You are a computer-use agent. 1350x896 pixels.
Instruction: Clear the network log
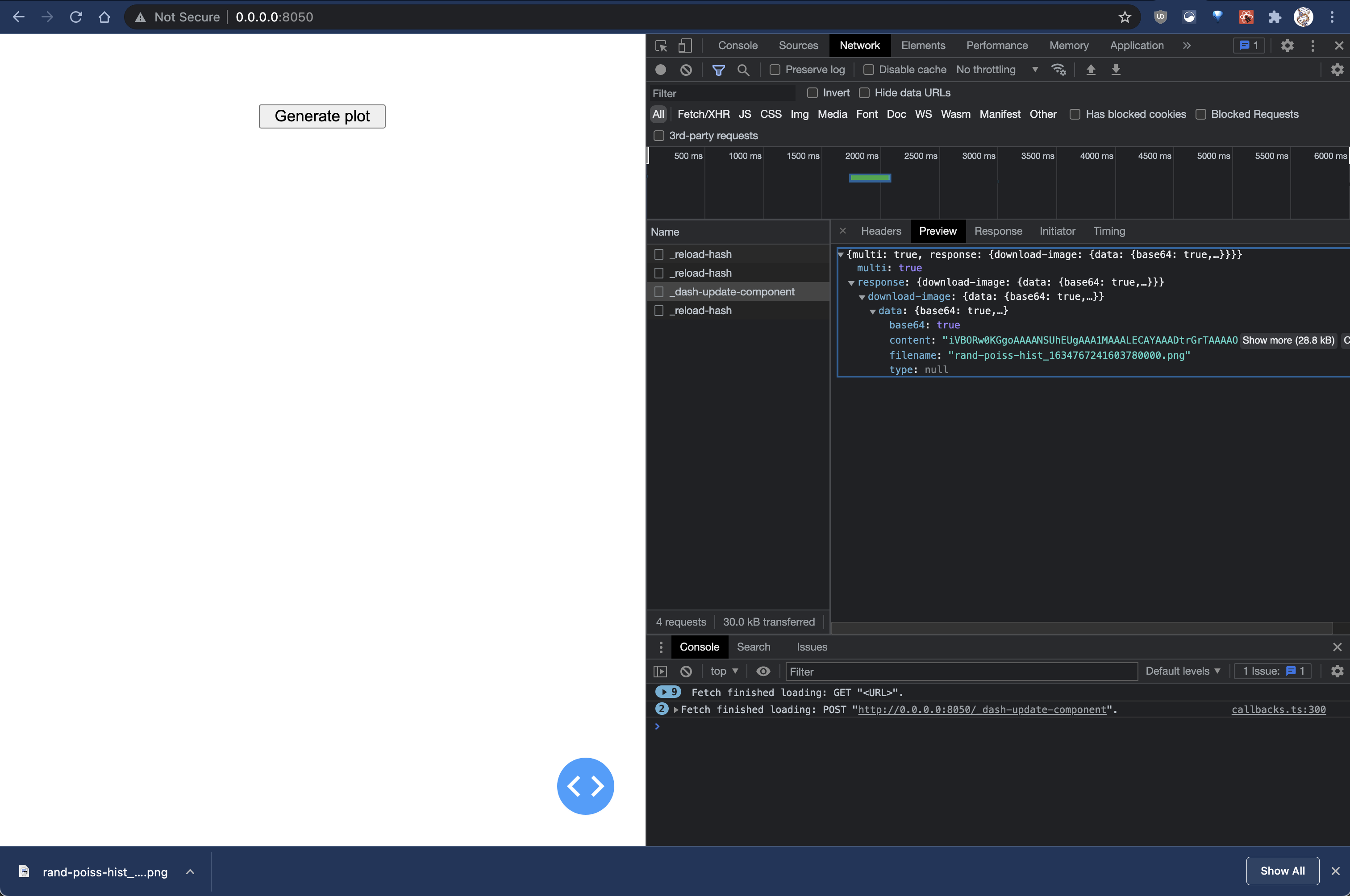pos(686,70)
